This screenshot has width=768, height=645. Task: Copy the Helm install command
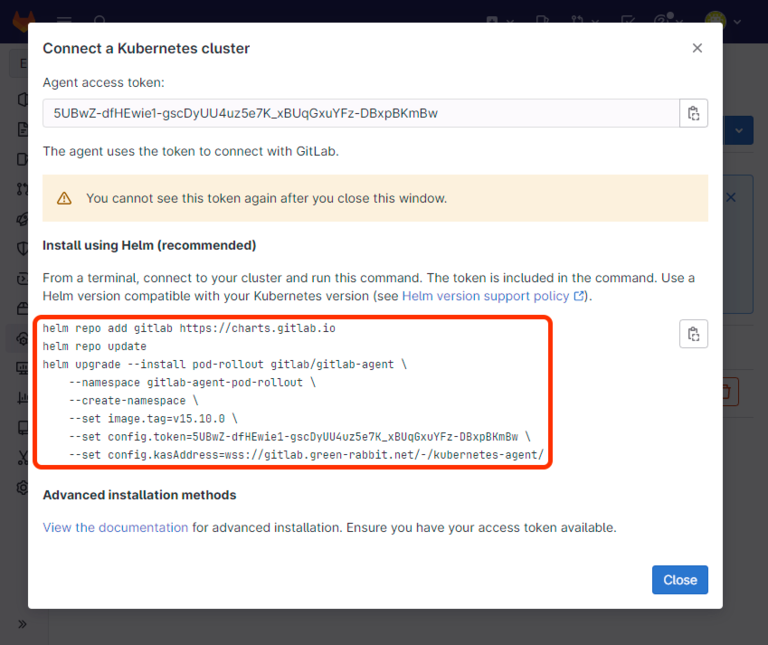[693, 334]
